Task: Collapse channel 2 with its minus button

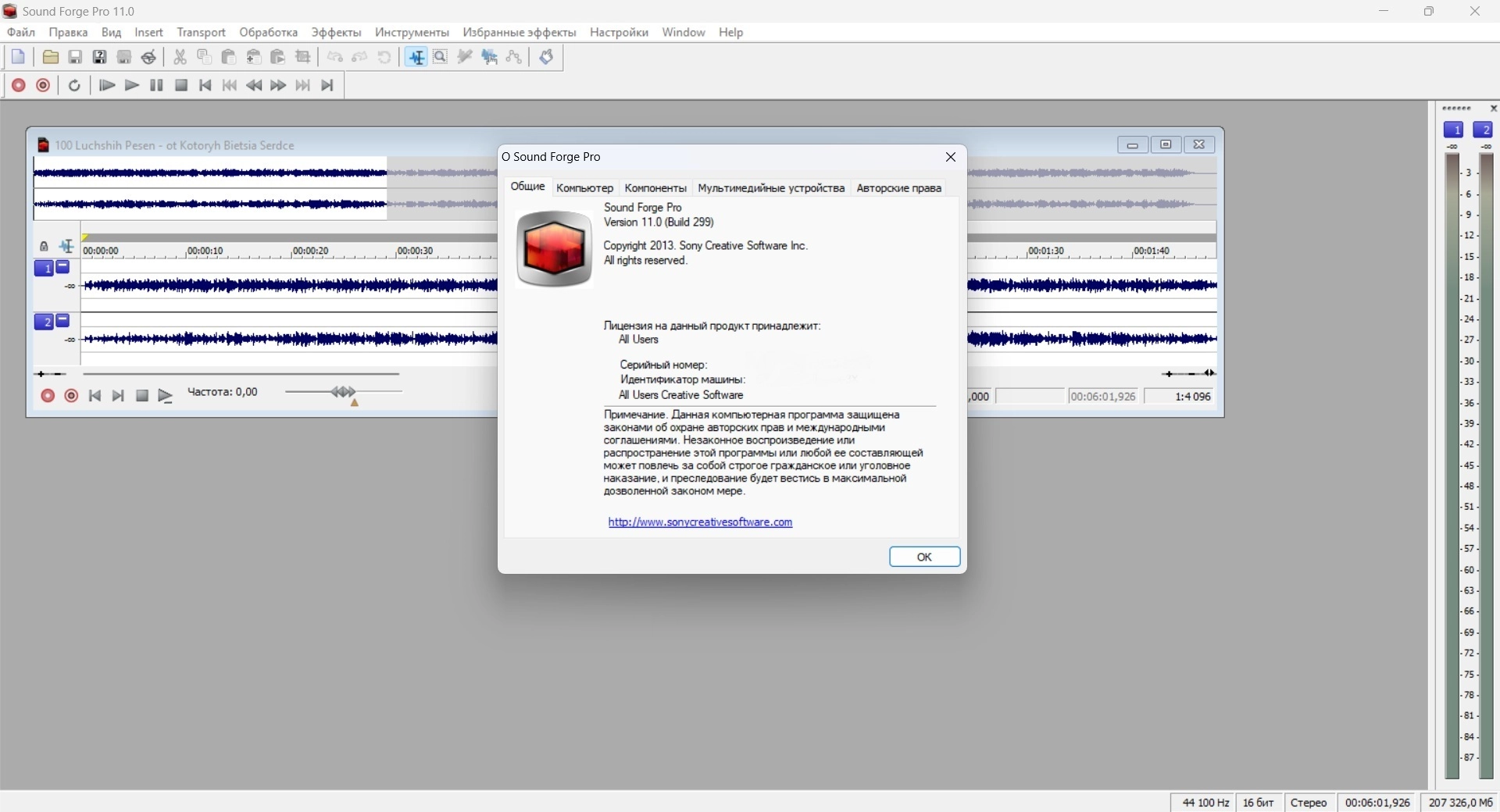Action: pyautogui.click(x=63, y=320)
